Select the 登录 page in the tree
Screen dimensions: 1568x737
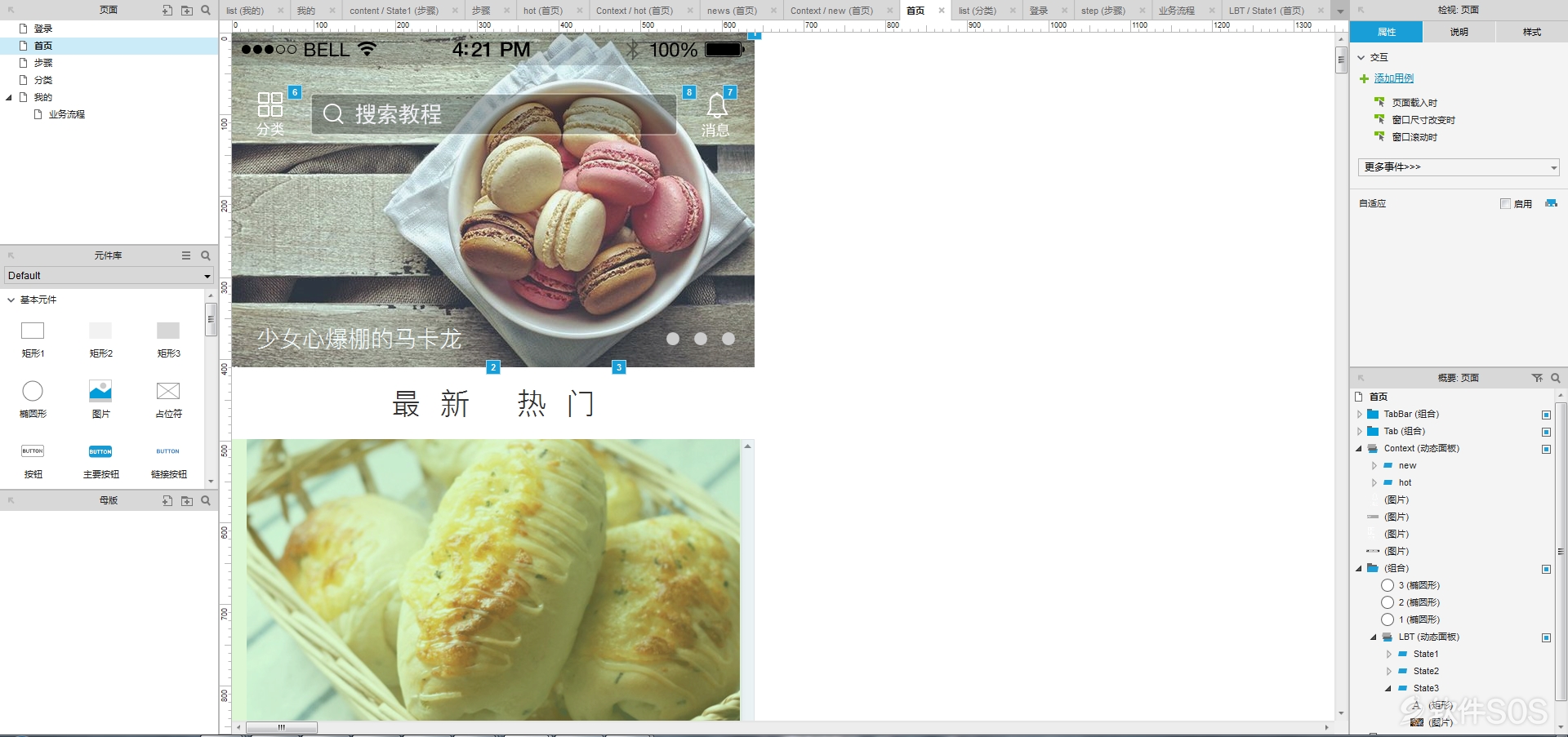pos(43,29)
